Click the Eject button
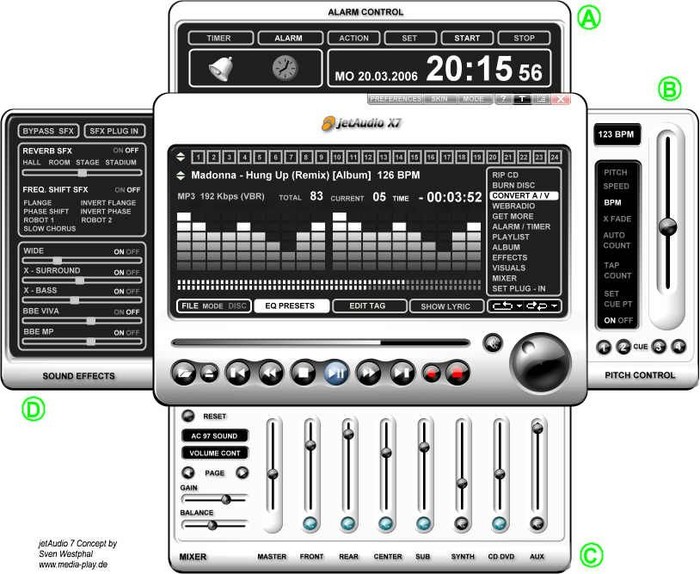The height and width of the screenshot is (574, 700). click(209, 373)
